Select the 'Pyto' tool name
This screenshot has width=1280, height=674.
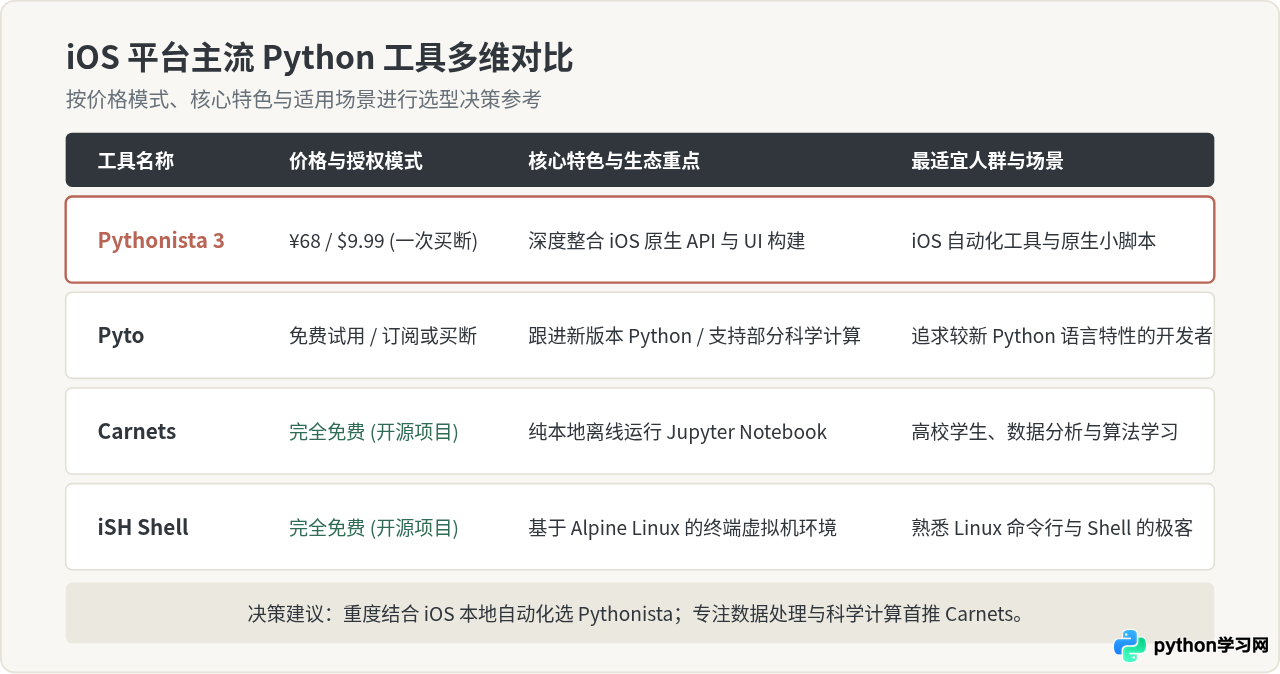121,336
